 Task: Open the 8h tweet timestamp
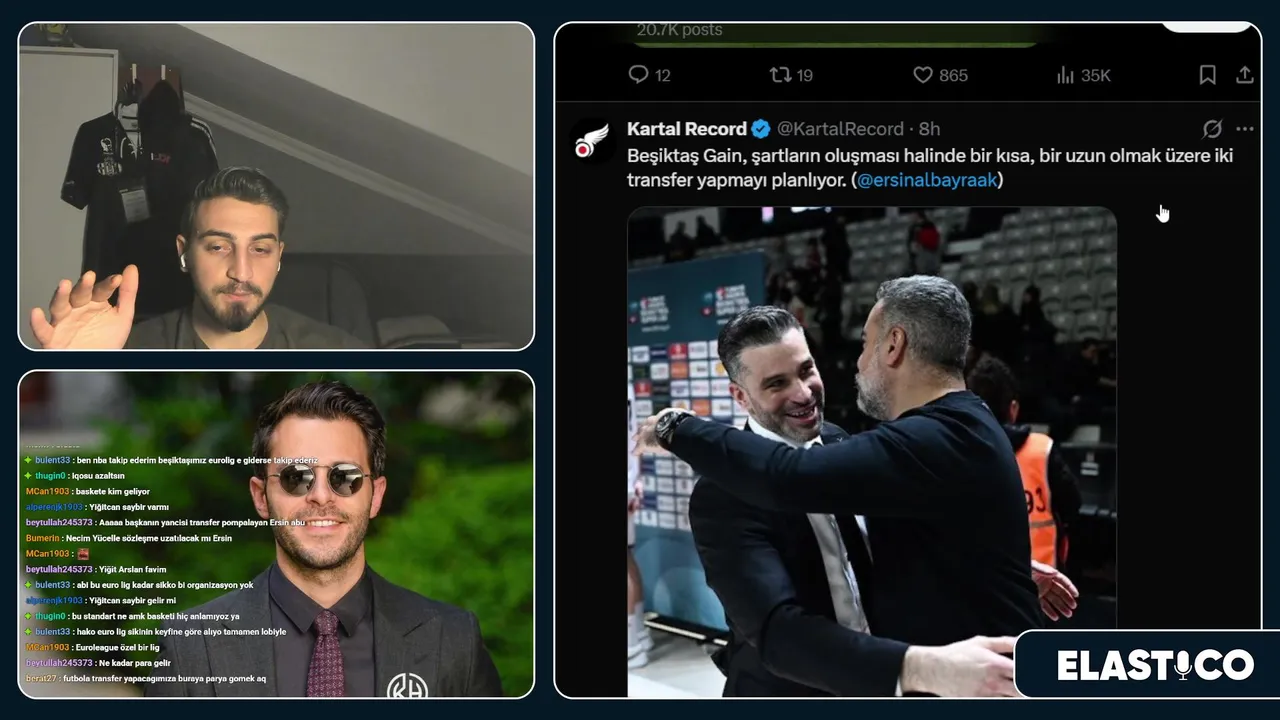point(929,129)
